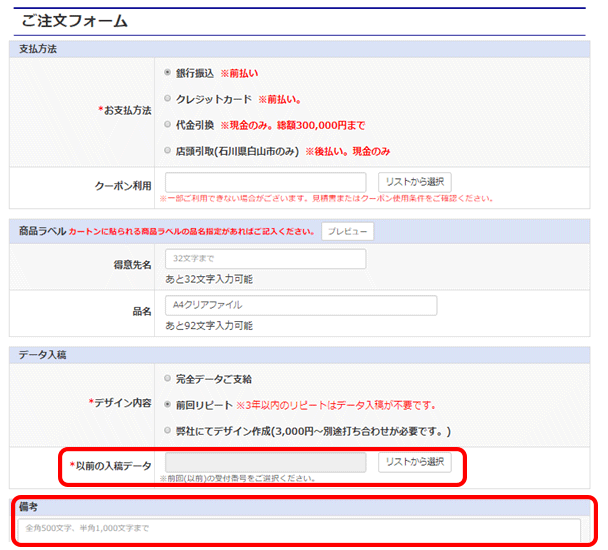The height and width of the screenshot is (550, 608).
Task: Open coupon list with リストから選択 button
Action: [x=414, y=182]
